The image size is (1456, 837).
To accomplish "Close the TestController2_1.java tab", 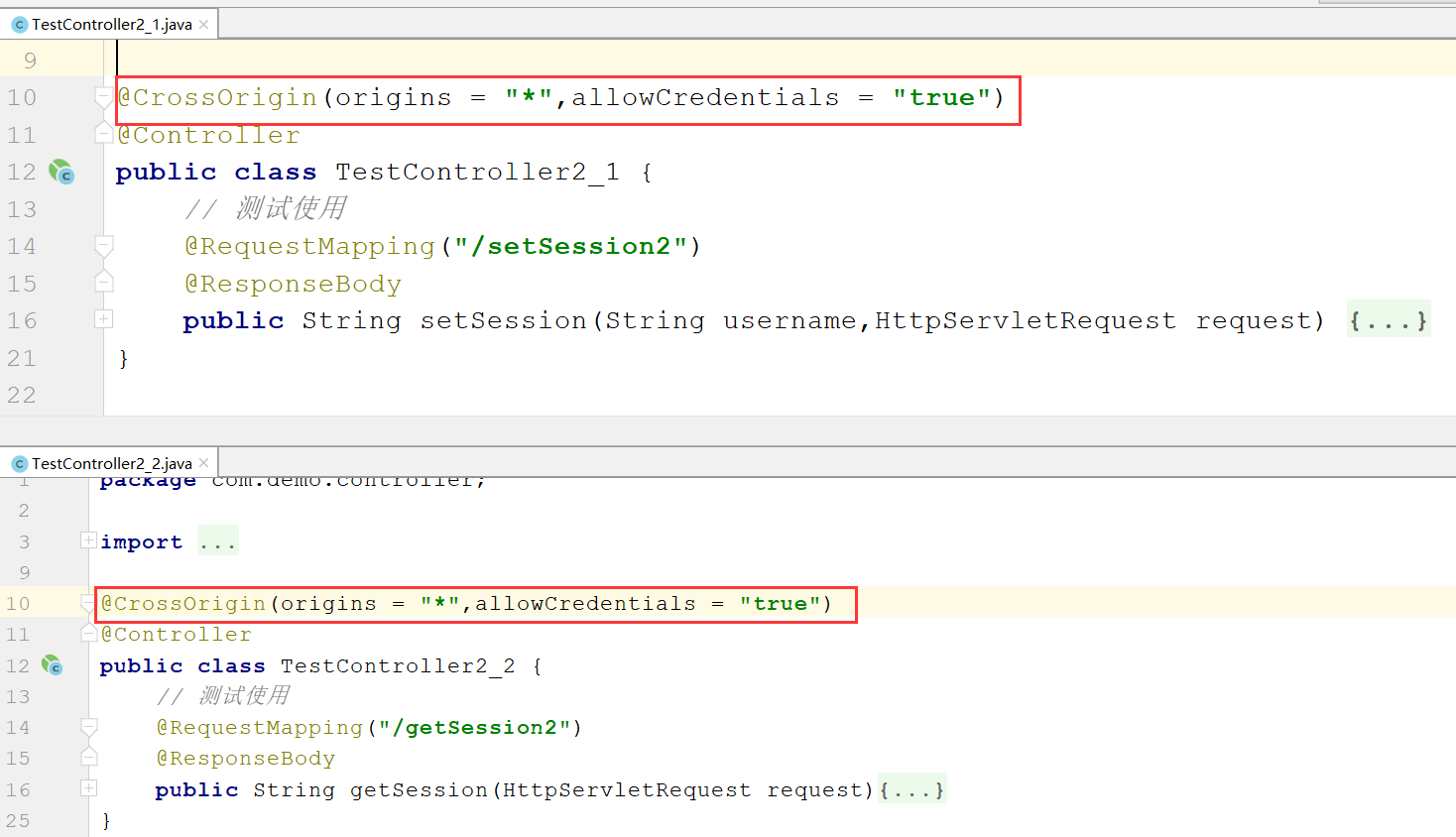I will (x=203, y=24).
